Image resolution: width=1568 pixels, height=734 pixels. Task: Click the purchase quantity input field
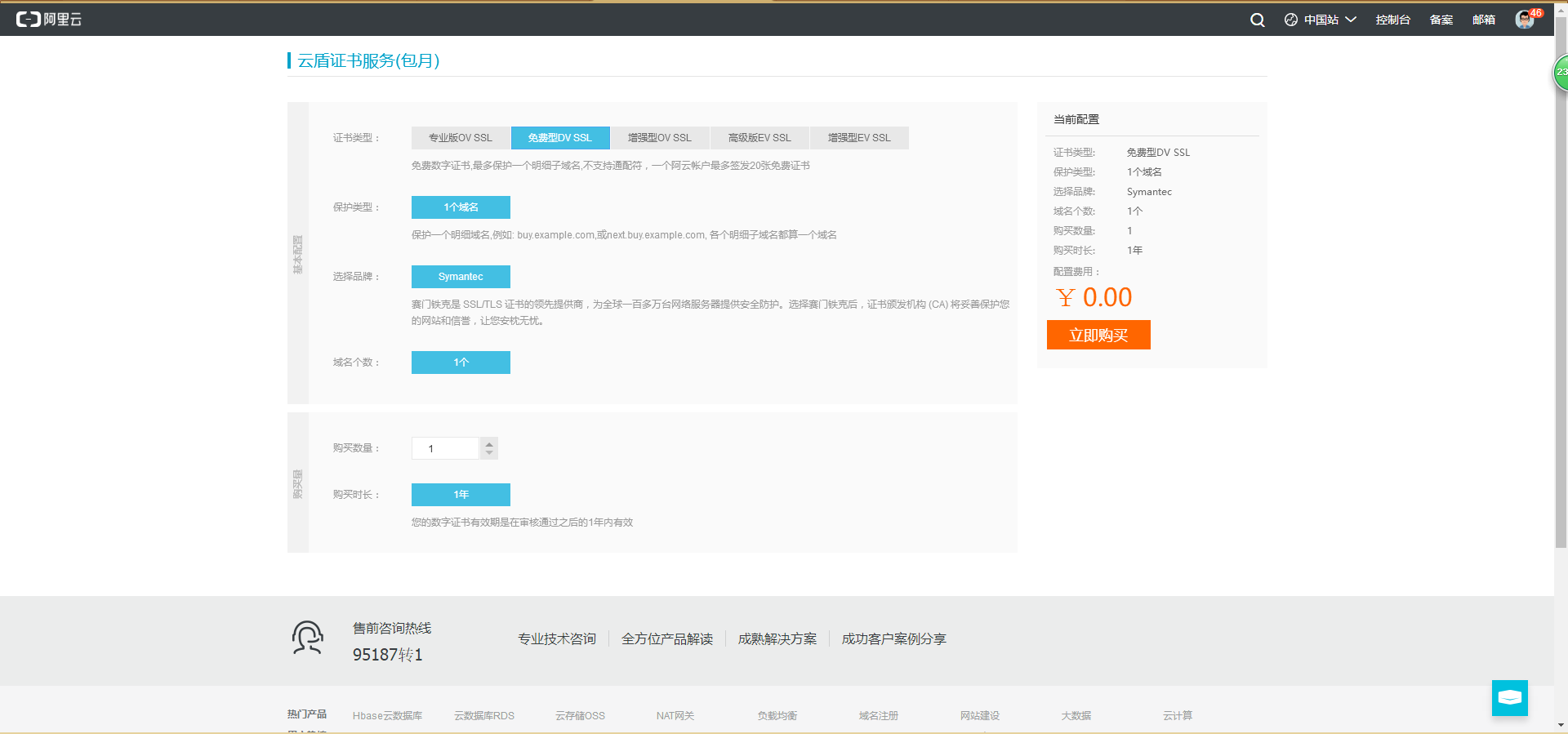(x=445, y=448)
